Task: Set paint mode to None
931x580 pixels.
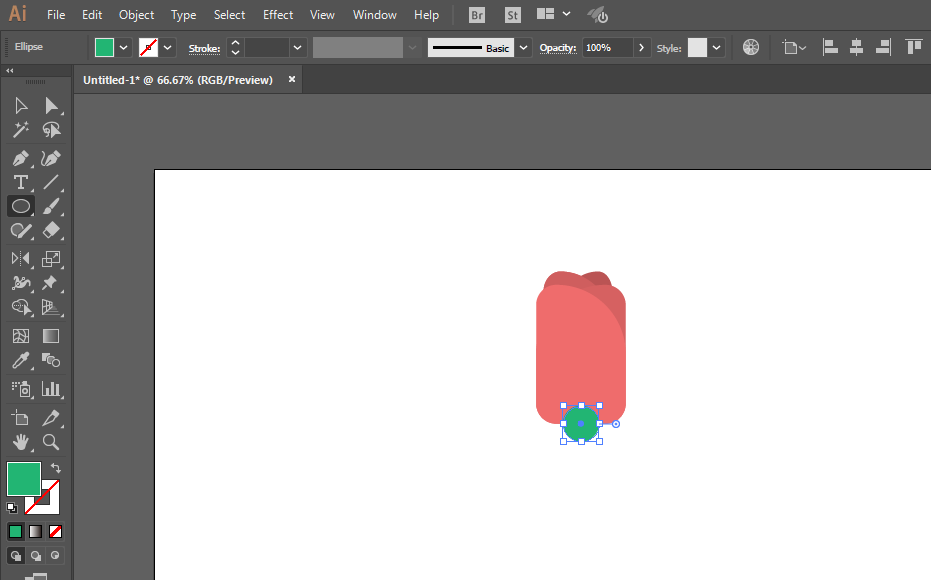Action: pos(55,531)
